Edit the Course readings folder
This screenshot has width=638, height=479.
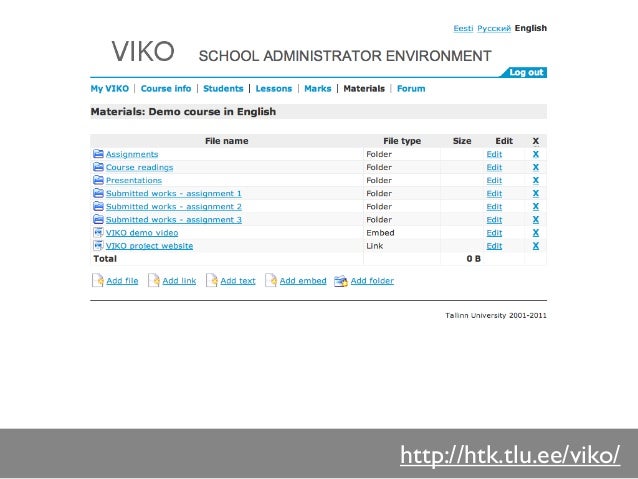[494, 167]
